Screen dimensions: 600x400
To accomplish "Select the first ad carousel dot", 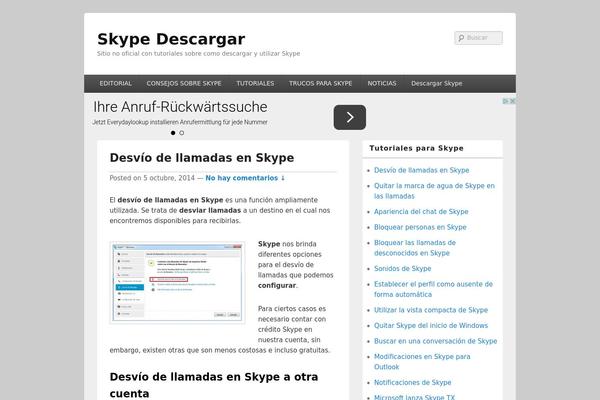I will (173, 133).
